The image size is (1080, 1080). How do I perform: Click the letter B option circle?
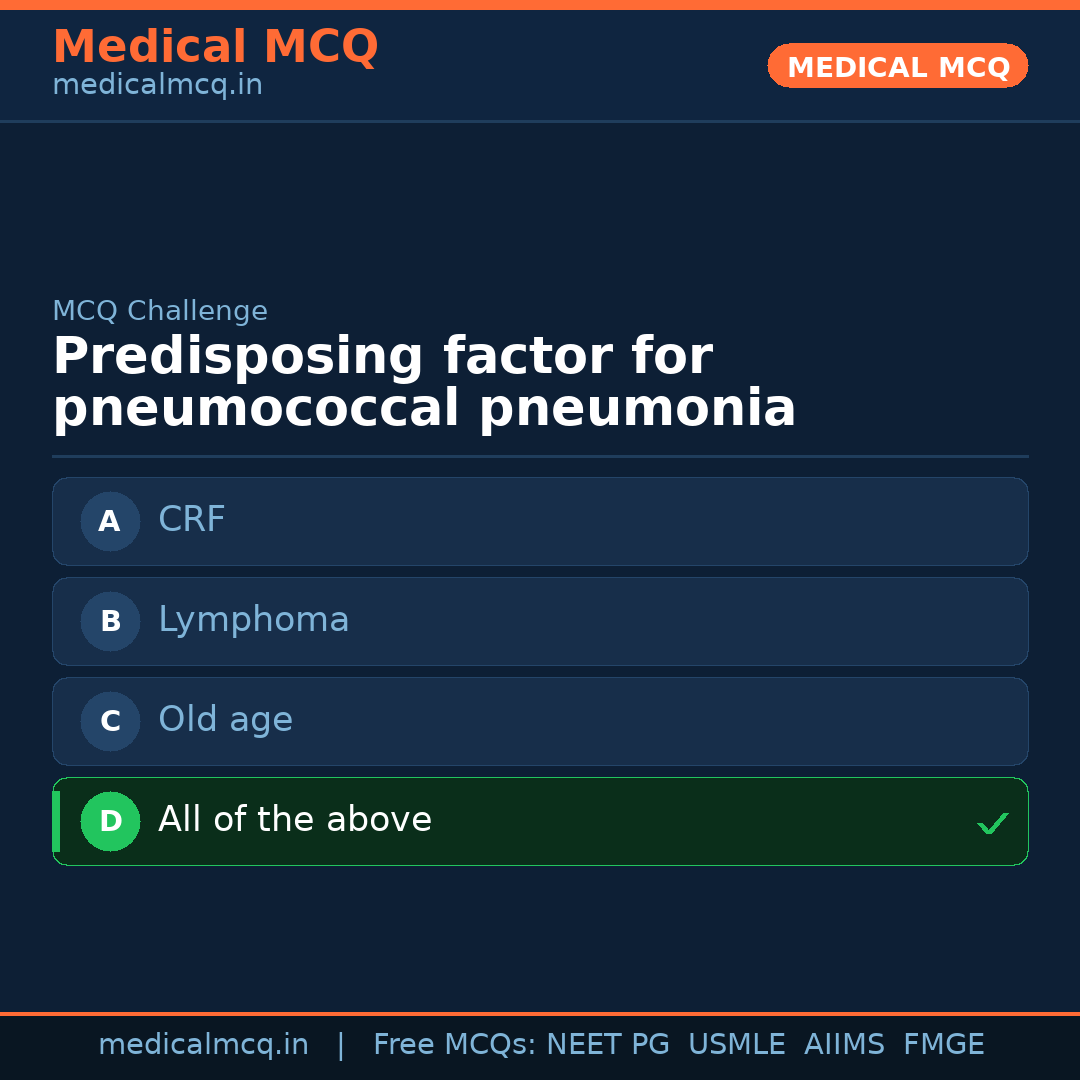click(110, 621)
